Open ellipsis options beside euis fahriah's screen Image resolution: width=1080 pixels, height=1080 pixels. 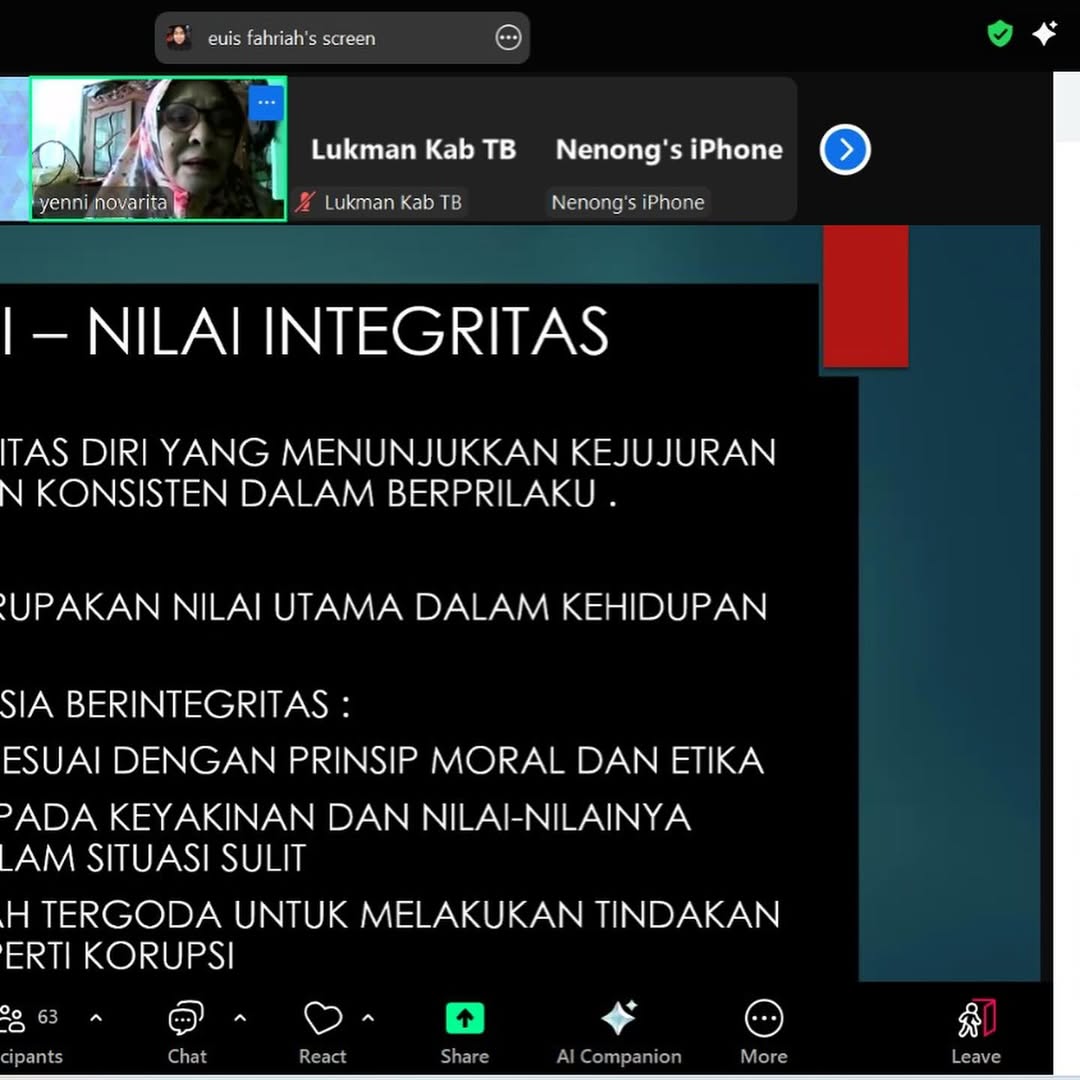508,38
